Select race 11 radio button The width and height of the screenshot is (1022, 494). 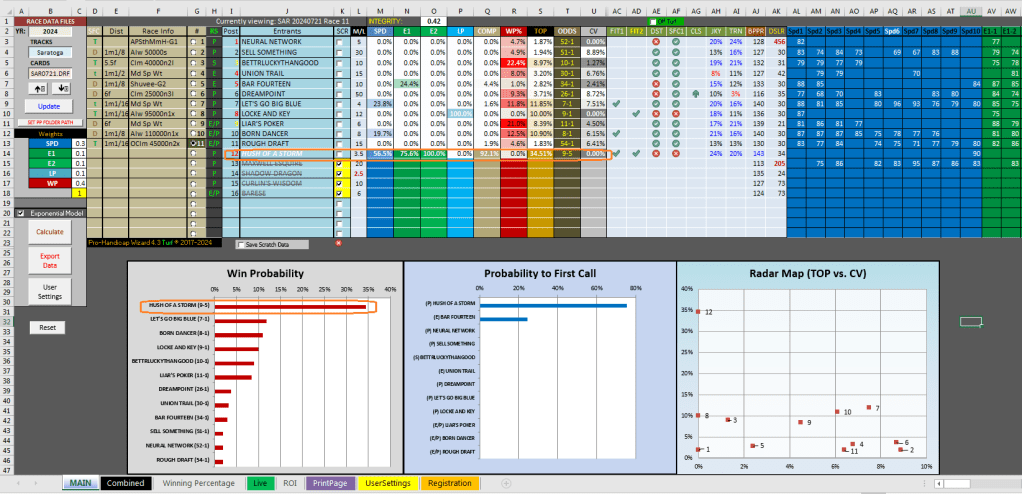(x=196, y=143)
